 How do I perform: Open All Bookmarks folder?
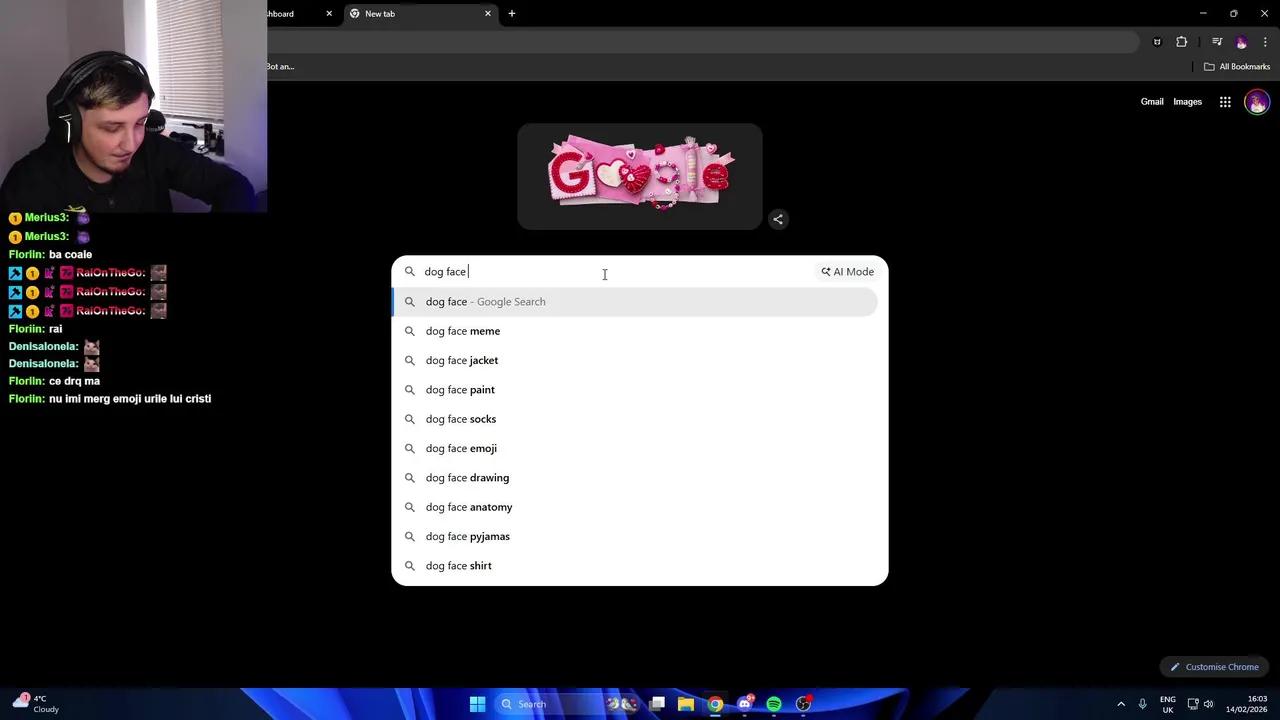coord(1237,67)
